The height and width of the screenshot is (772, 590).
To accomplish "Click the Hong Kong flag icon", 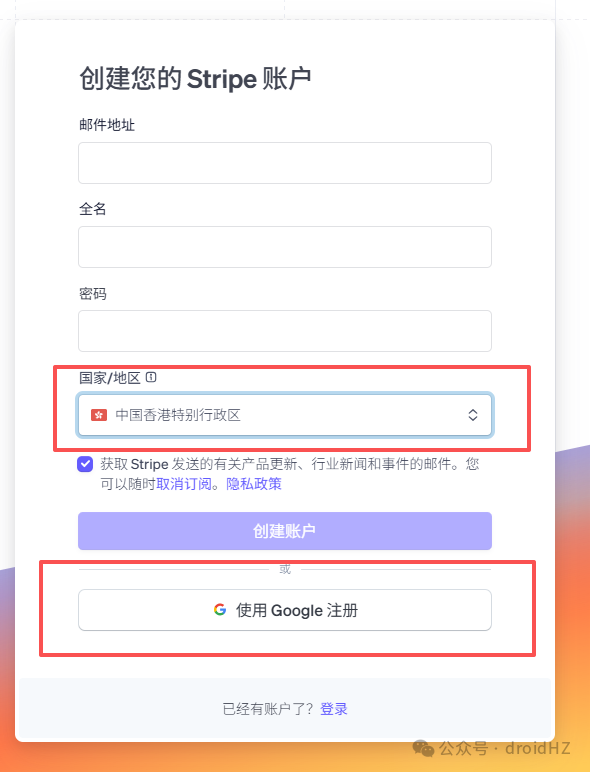I will click(99, 415).
